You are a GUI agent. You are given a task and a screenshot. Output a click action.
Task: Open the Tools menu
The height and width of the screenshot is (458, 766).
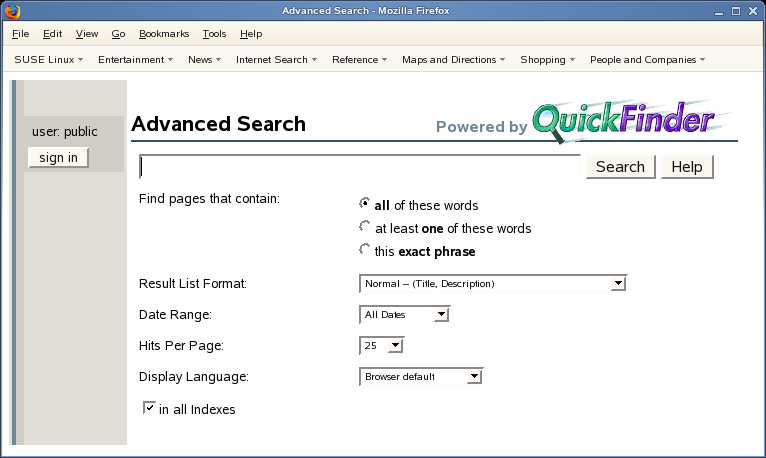point(214,34)
